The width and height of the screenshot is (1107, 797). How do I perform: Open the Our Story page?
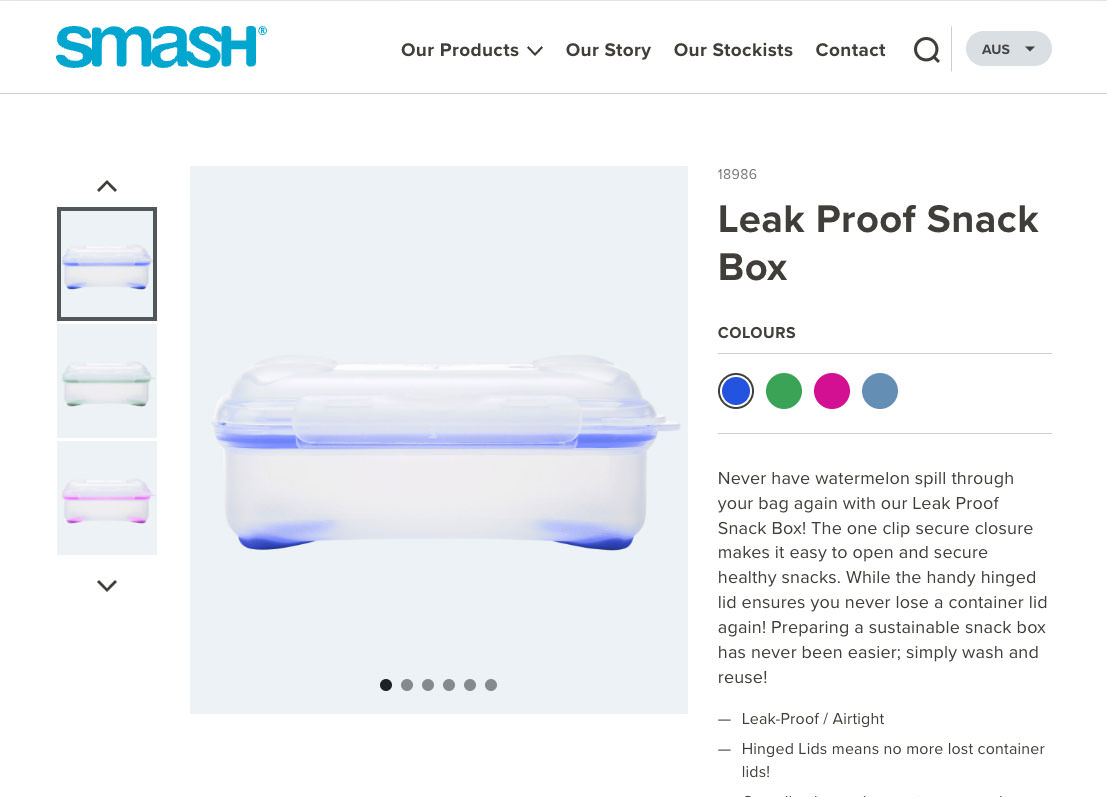point(608,50)
